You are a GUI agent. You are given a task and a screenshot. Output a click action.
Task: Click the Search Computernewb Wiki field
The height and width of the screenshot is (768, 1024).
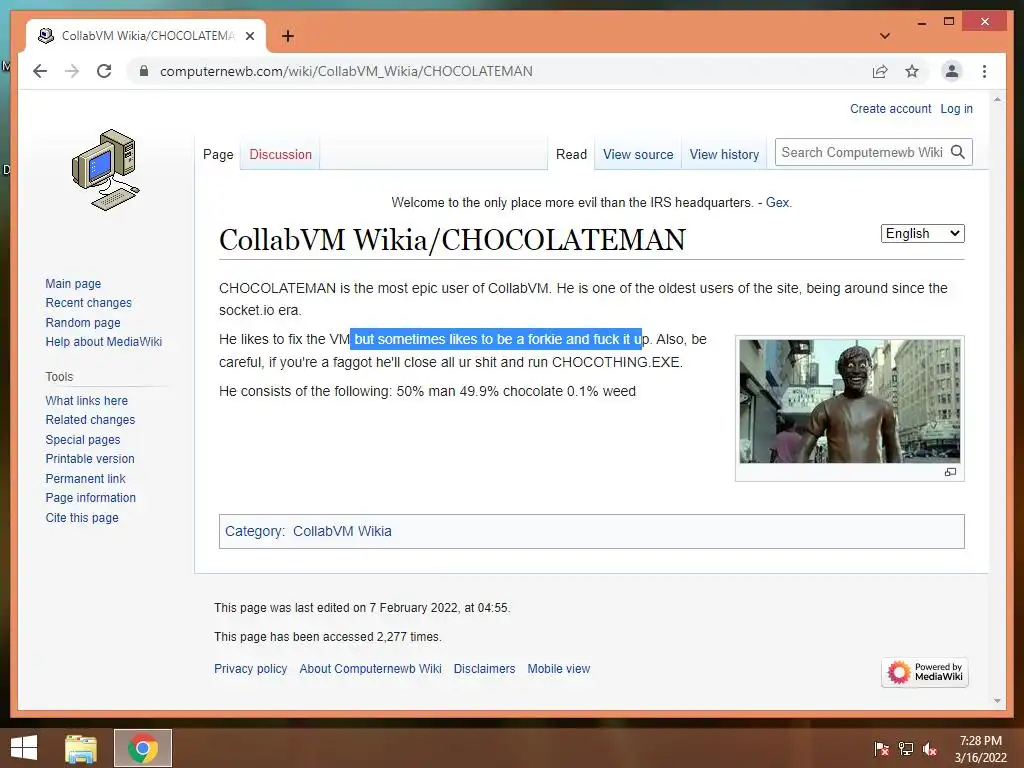[862, 152]
